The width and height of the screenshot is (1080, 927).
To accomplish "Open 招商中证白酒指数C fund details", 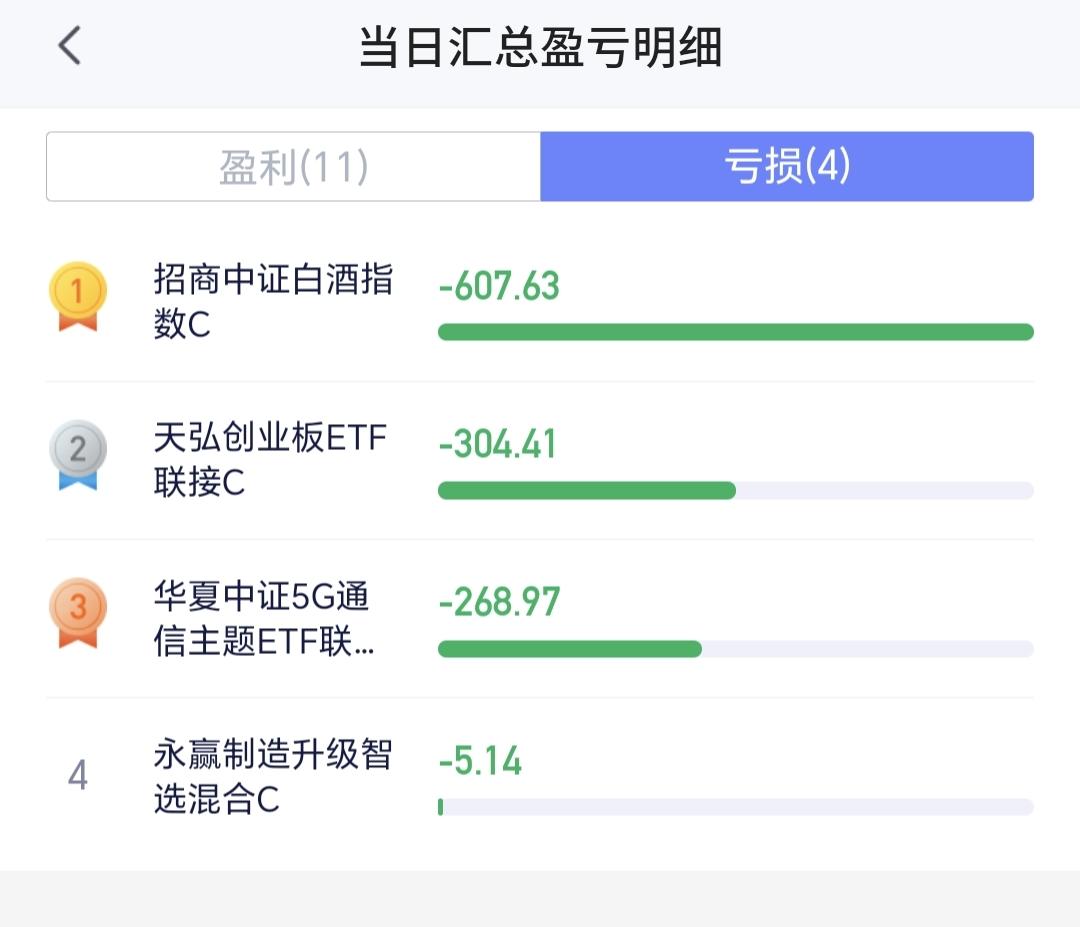I will (272, 302).
